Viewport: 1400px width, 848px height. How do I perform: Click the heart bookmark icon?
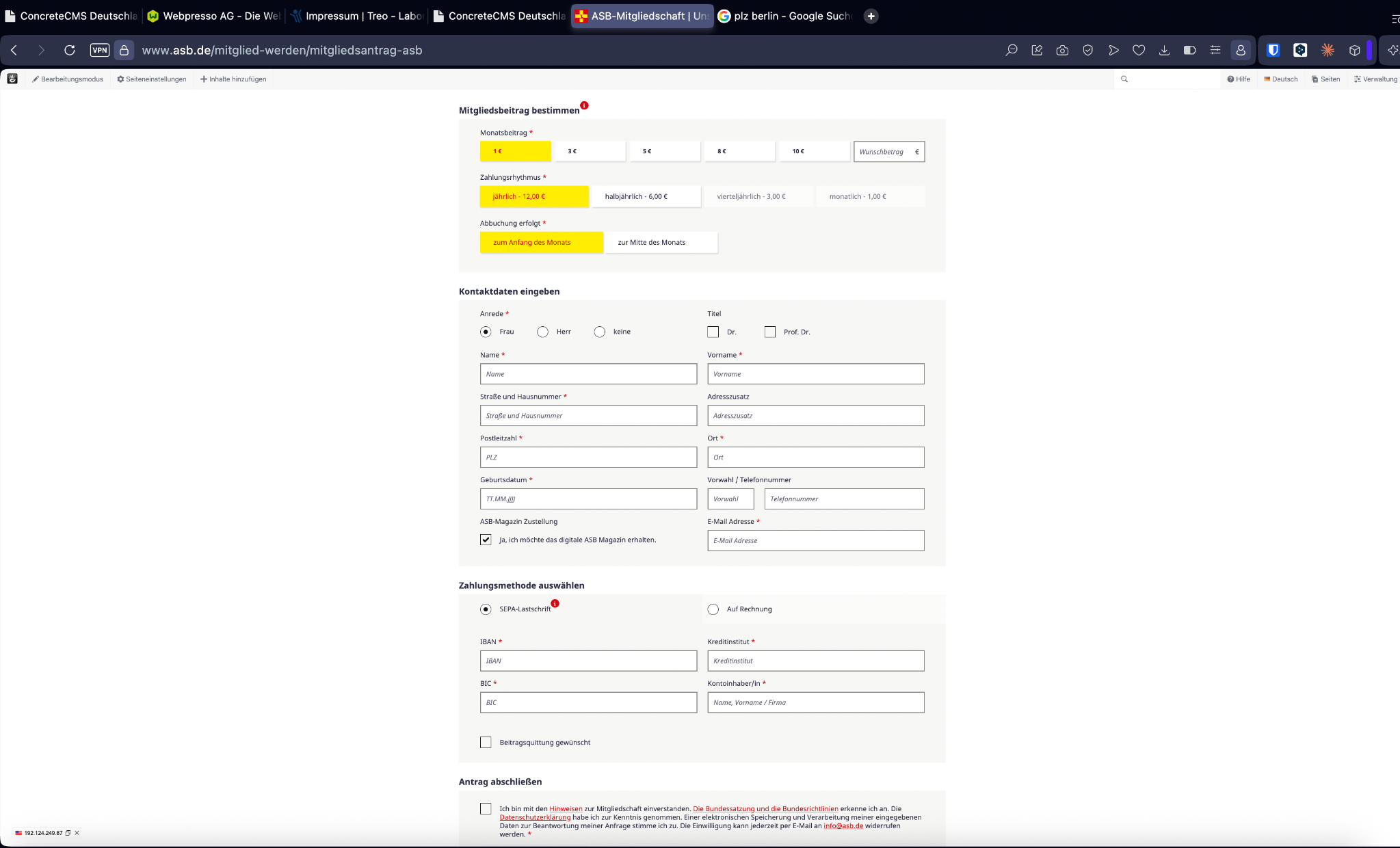(1139, 50)
